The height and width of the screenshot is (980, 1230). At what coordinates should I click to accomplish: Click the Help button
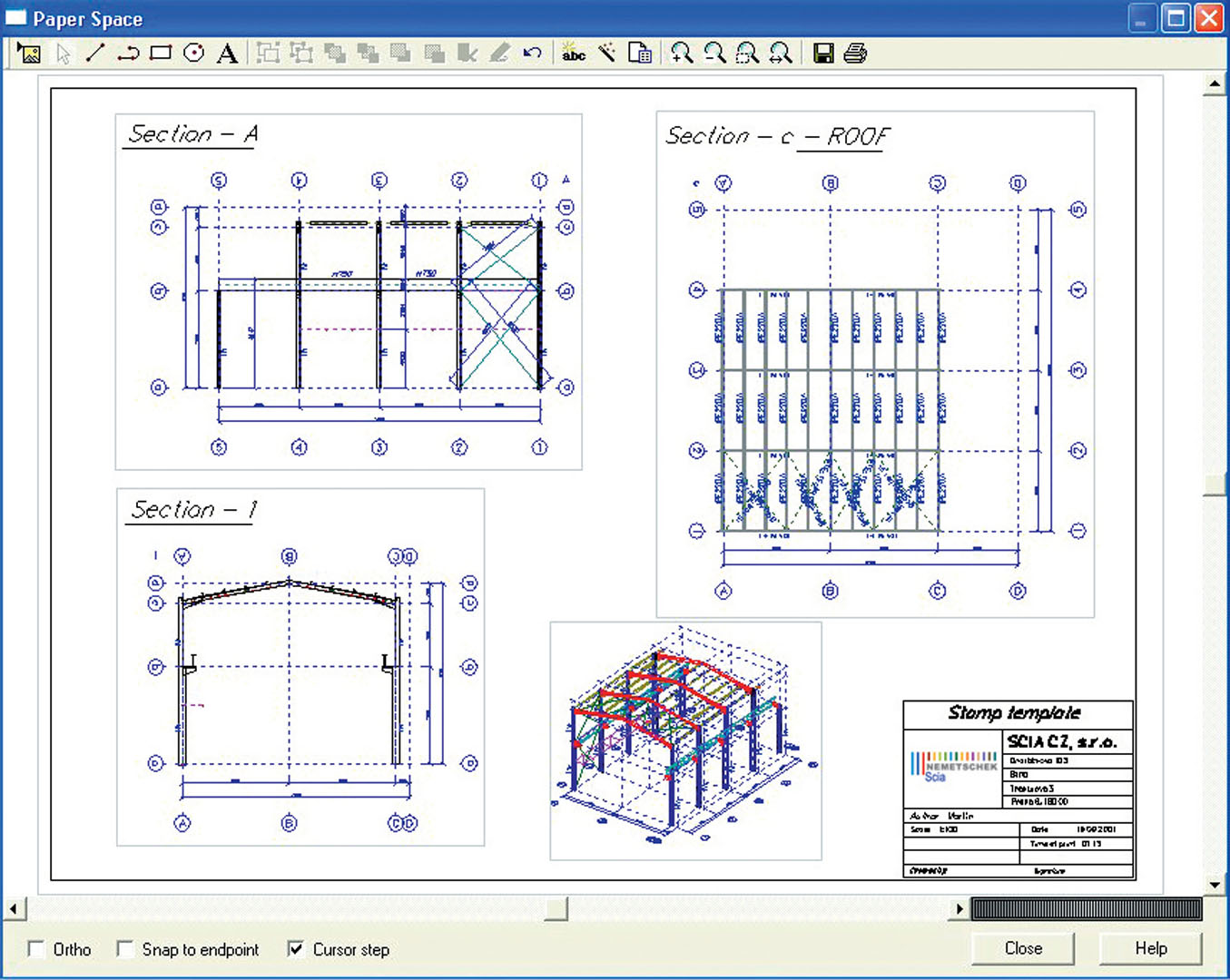[1150, 948]
